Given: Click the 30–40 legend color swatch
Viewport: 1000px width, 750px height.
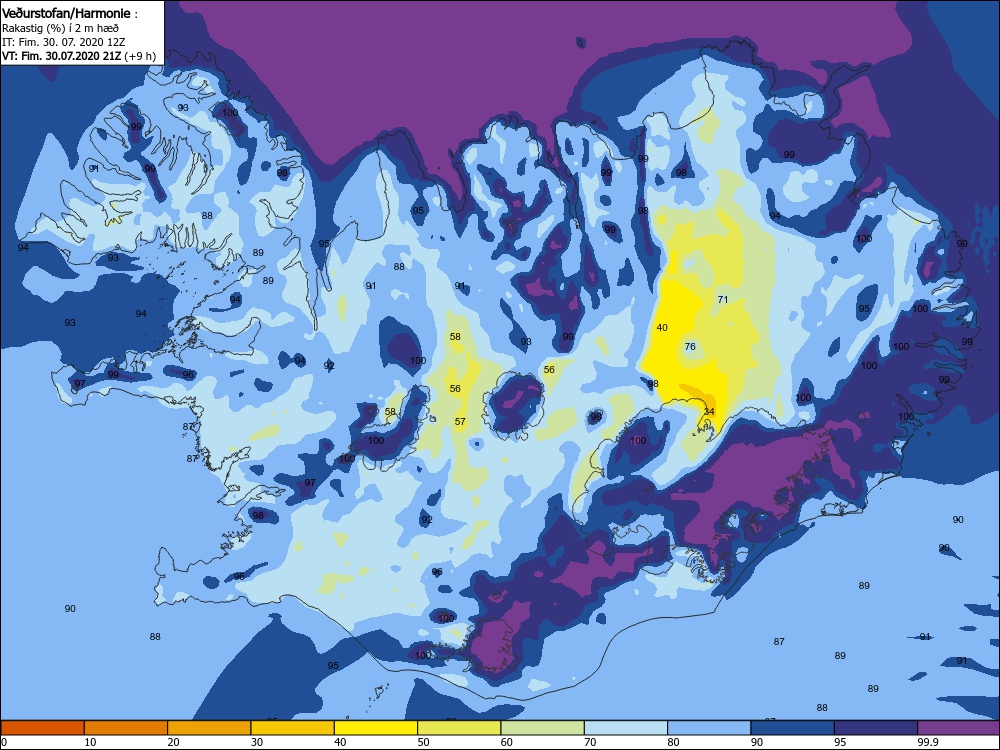Looking at the screenshot, I should click(x=293, y=728).
